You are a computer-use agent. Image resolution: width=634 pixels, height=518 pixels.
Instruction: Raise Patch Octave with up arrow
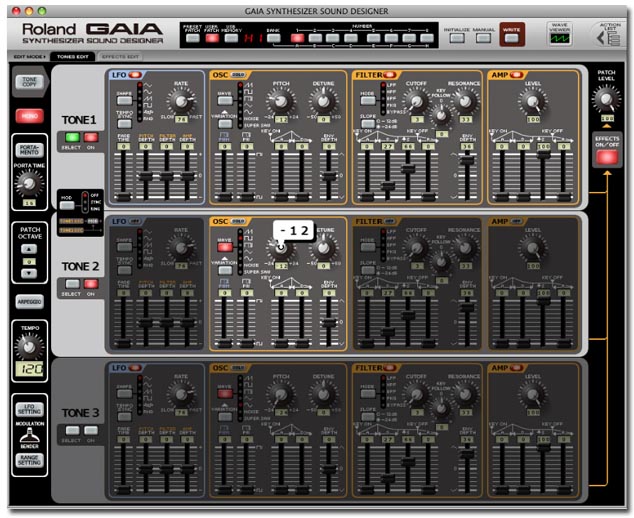(29, 249)
